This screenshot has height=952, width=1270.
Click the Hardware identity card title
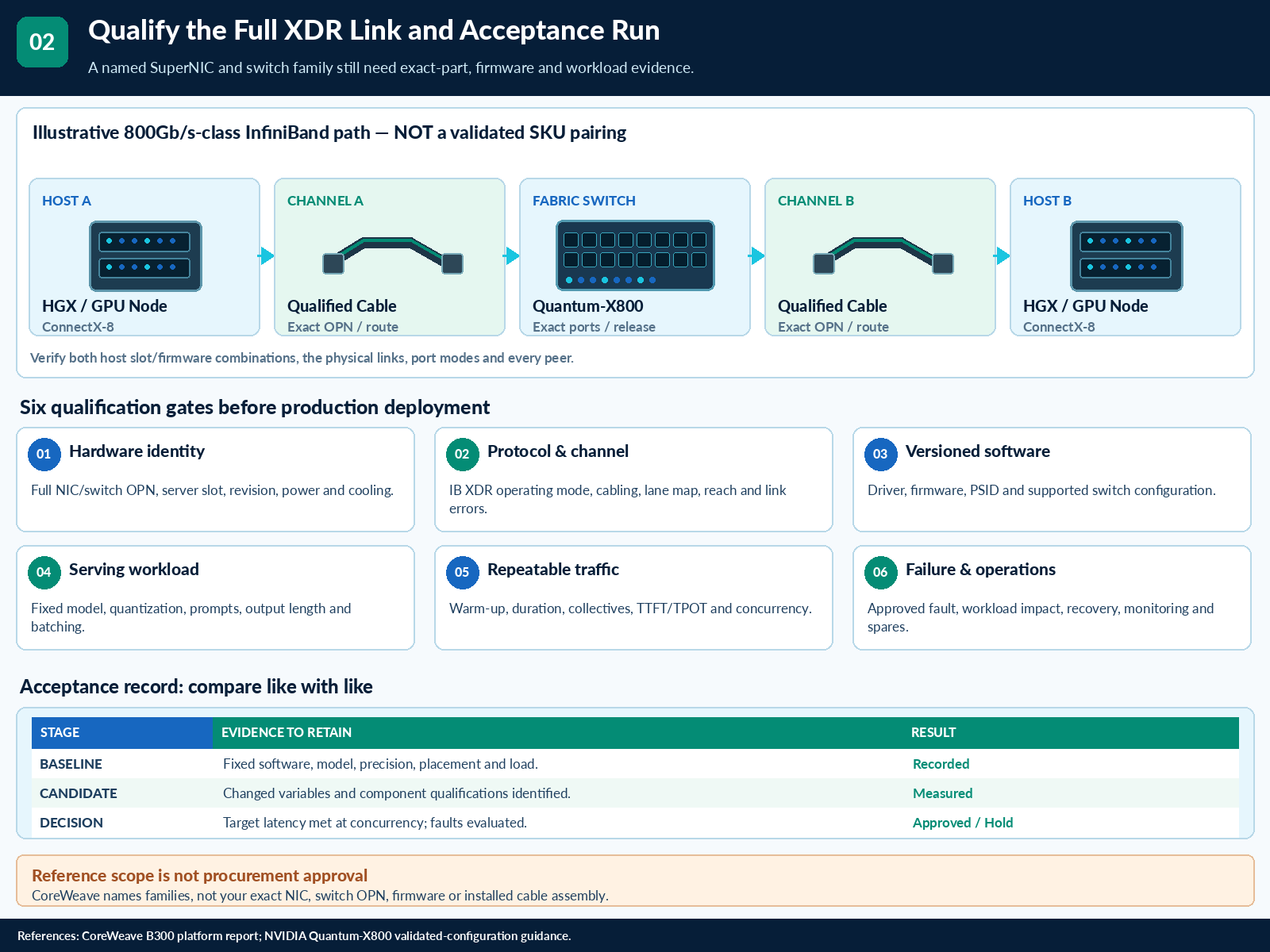137,451
